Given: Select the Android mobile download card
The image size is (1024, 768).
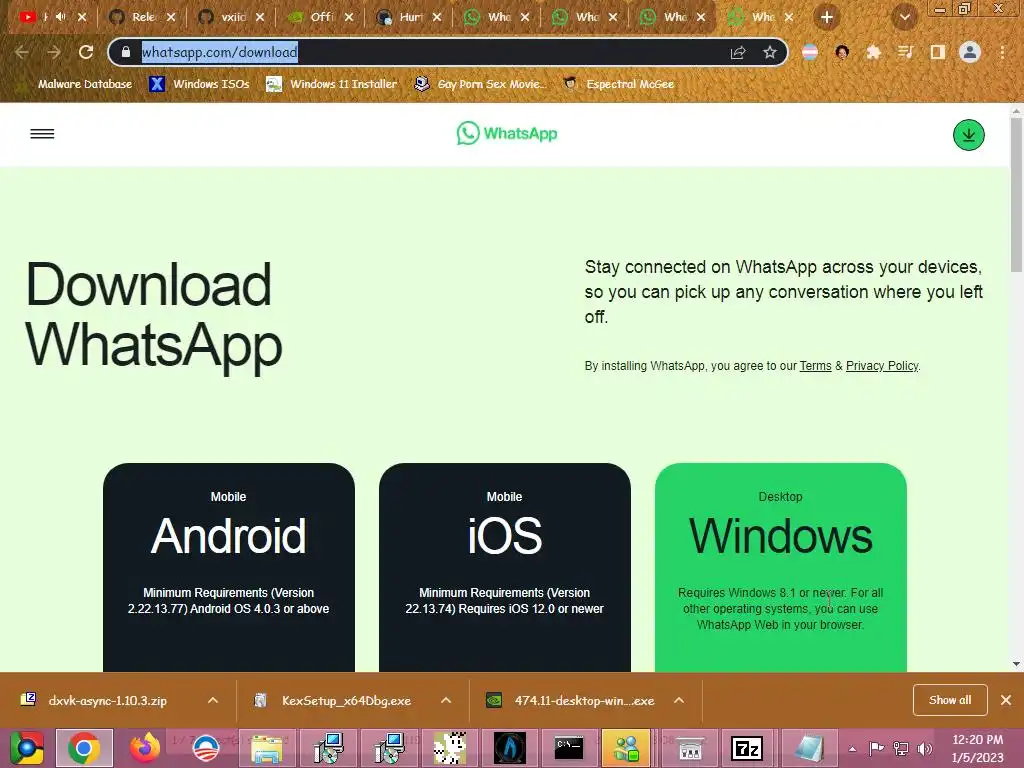Looking at the screenshot, I should 229,568.
